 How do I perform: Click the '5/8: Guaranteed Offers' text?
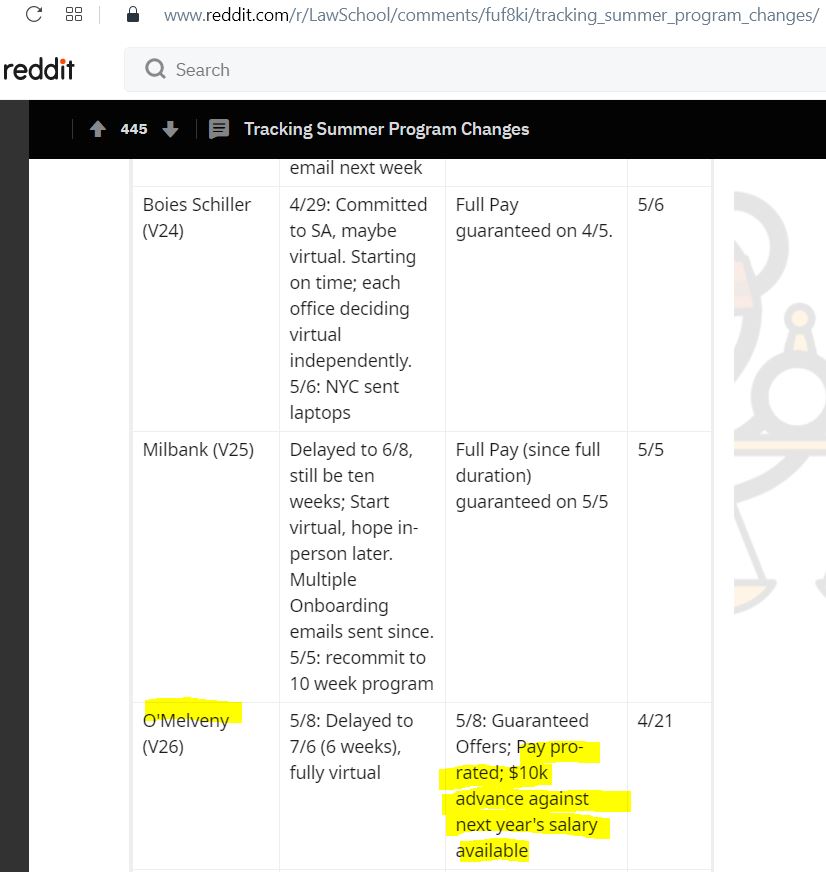pos(522,734)
